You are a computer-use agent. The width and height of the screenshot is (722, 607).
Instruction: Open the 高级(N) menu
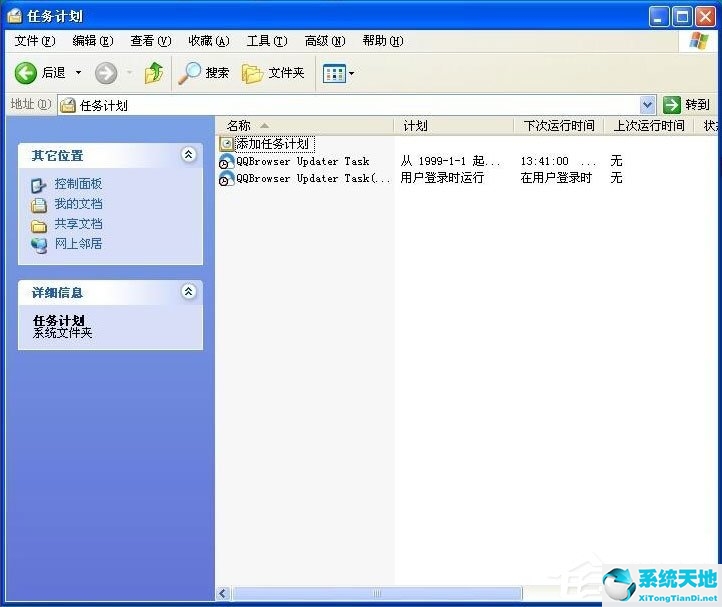[325, 41]
